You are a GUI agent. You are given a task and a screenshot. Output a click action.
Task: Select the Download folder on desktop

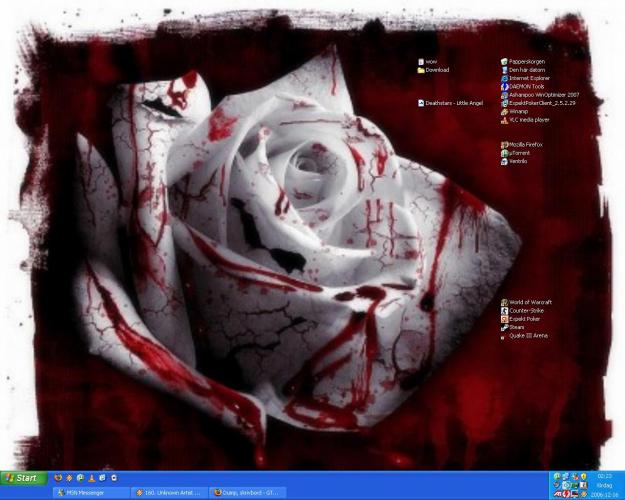pyautogui.click(x=421, y=70)
